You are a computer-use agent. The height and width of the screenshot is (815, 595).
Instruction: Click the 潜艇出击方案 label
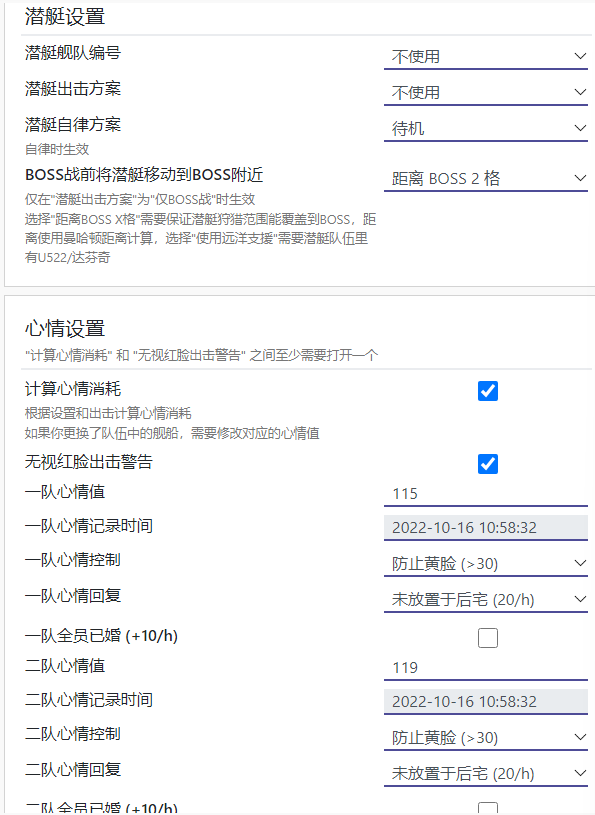click(x=73, y=88)
